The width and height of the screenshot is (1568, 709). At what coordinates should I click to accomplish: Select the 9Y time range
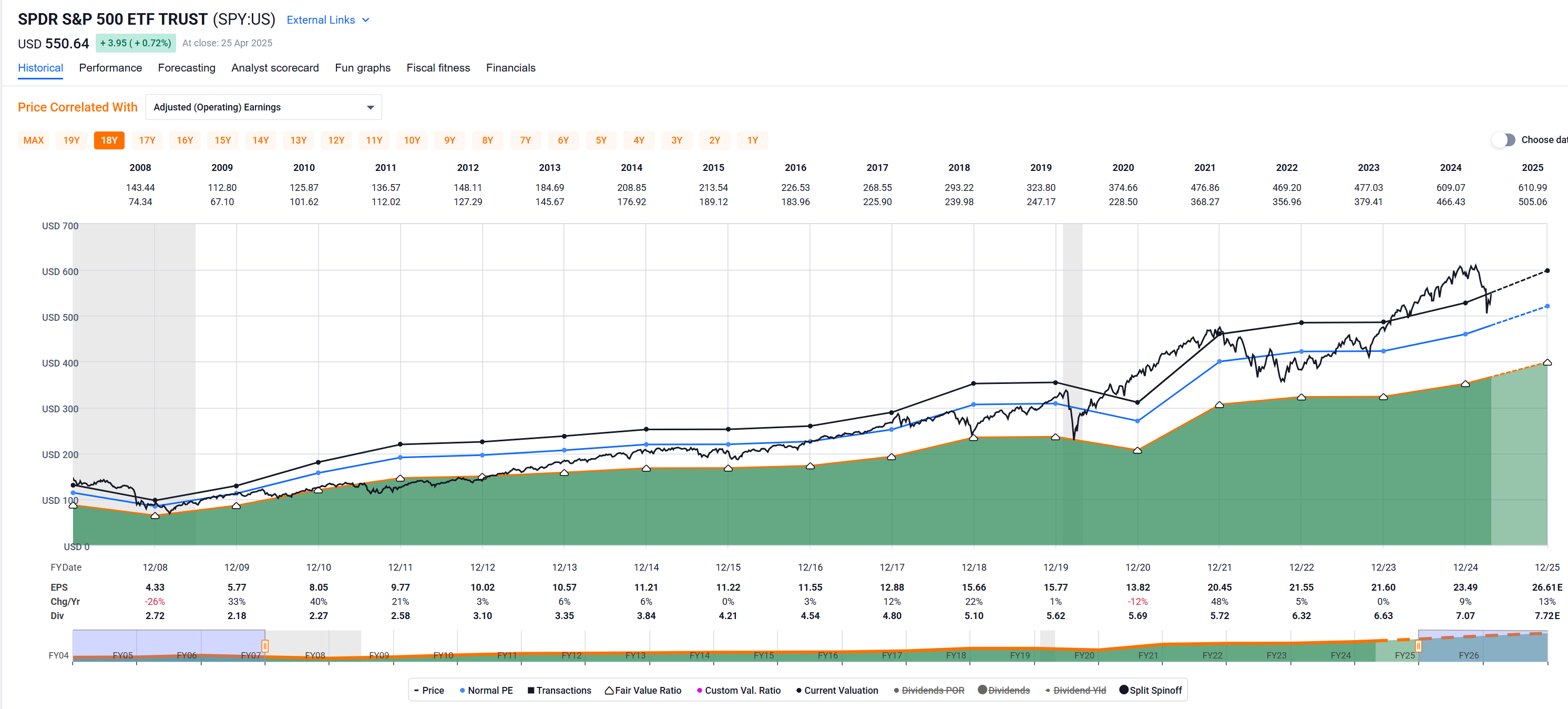click(450, 140)
